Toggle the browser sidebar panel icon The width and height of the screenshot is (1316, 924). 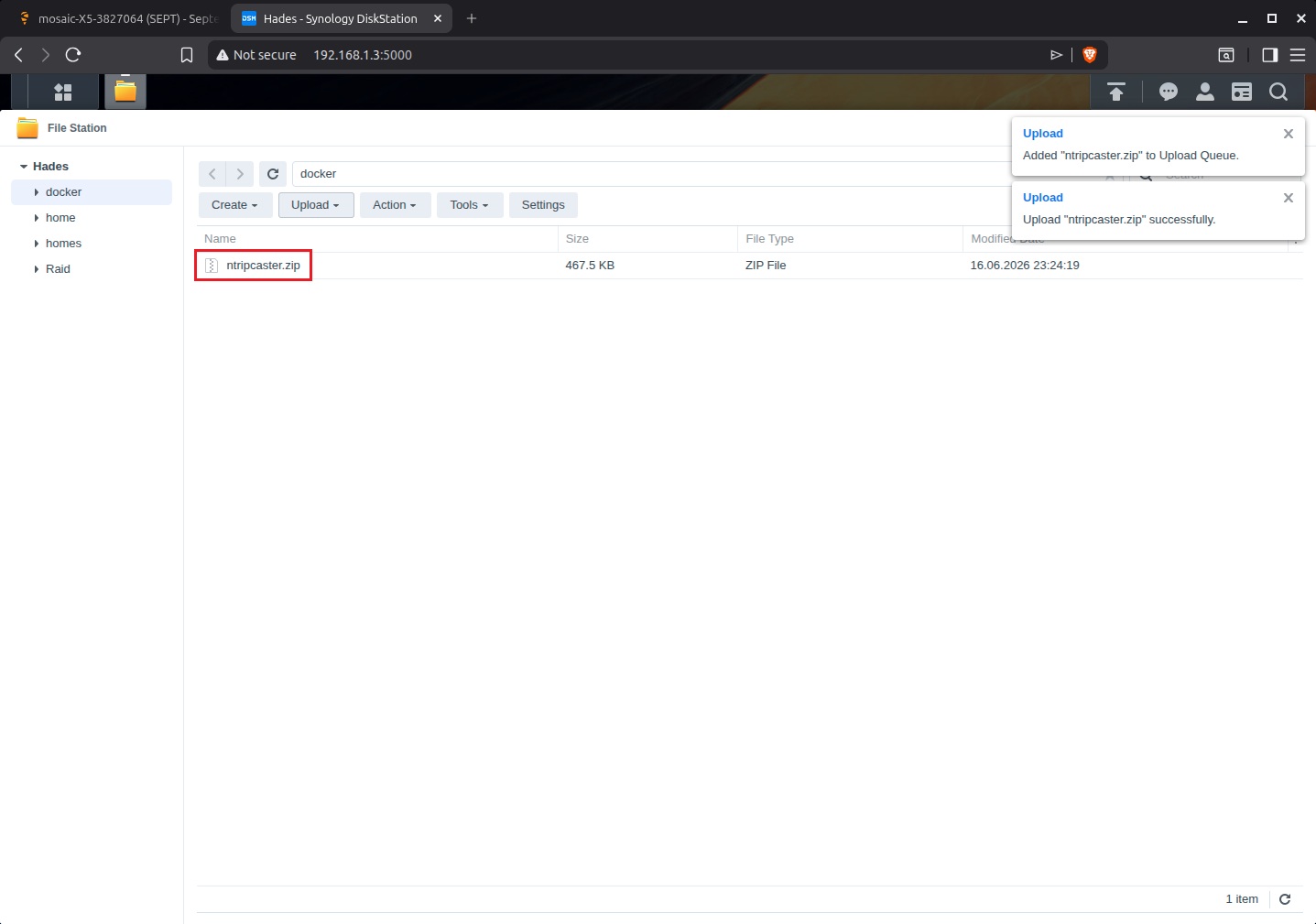1269,55
